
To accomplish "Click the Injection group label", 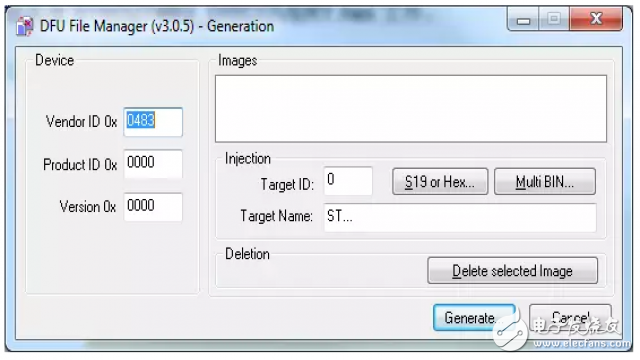I will 248,159.
